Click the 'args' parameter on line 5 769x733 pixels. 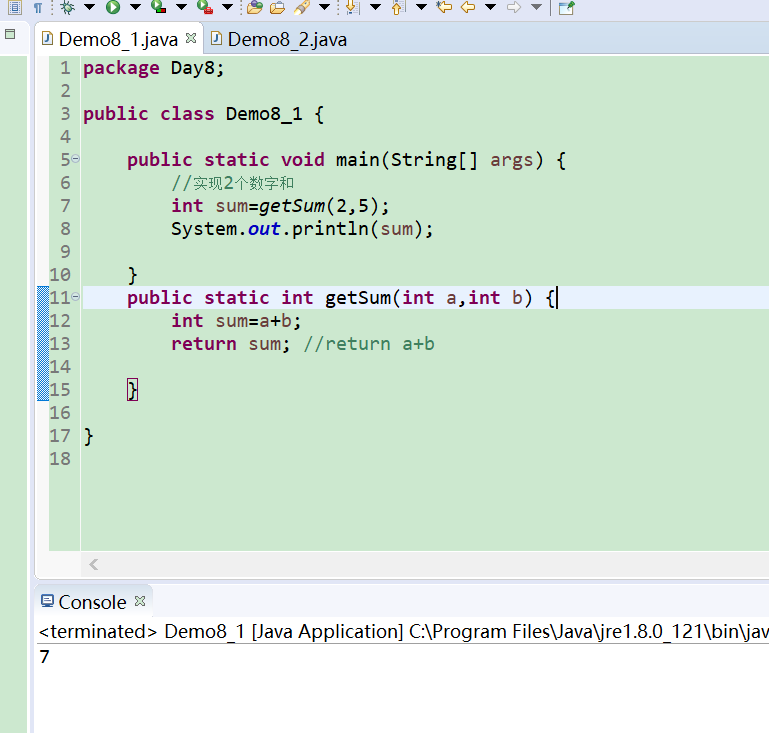(512, 160)
